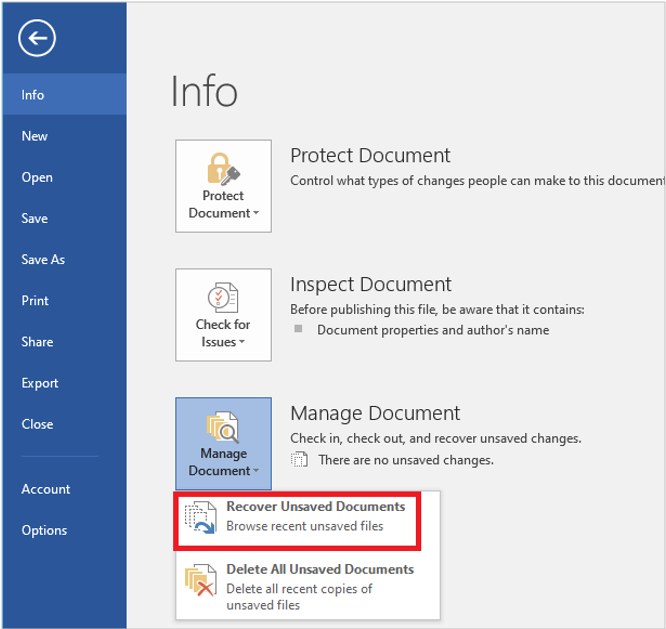Screen dimensions: 666x629
Task: Select Delete All Unsaved Documents entry
Action: coord(308,586)
